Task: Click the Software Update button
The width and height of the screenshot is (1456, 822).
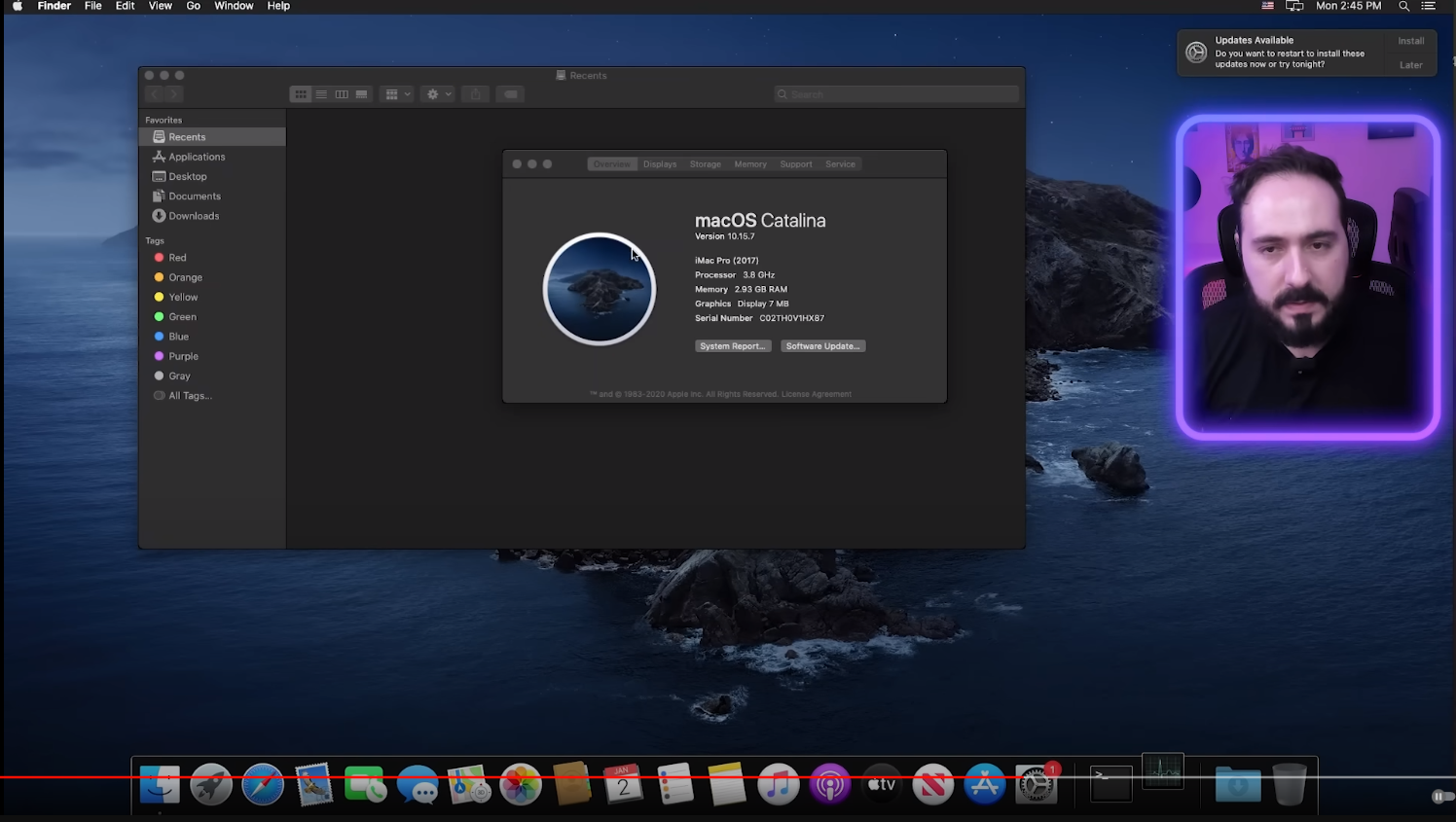Action: point(823,346)
